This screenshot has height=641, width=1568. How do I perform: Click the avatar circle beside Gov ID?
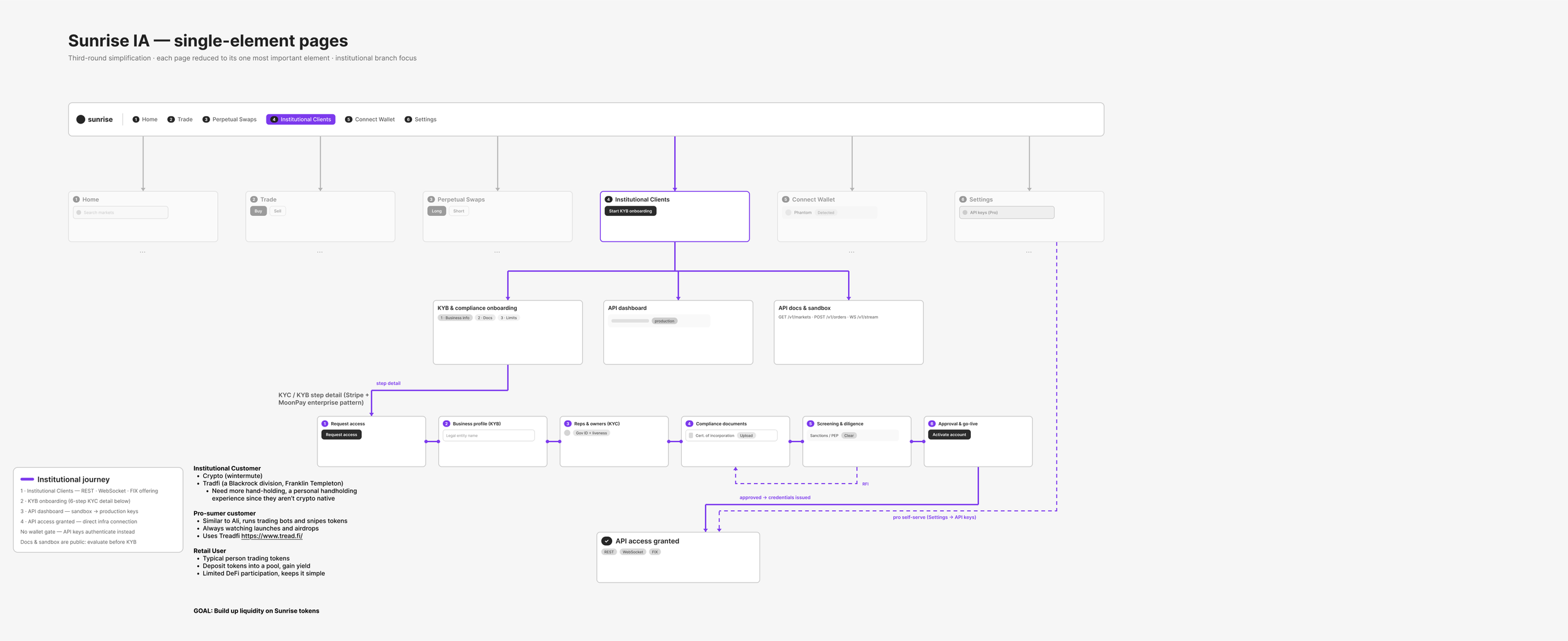coord(567,433)
